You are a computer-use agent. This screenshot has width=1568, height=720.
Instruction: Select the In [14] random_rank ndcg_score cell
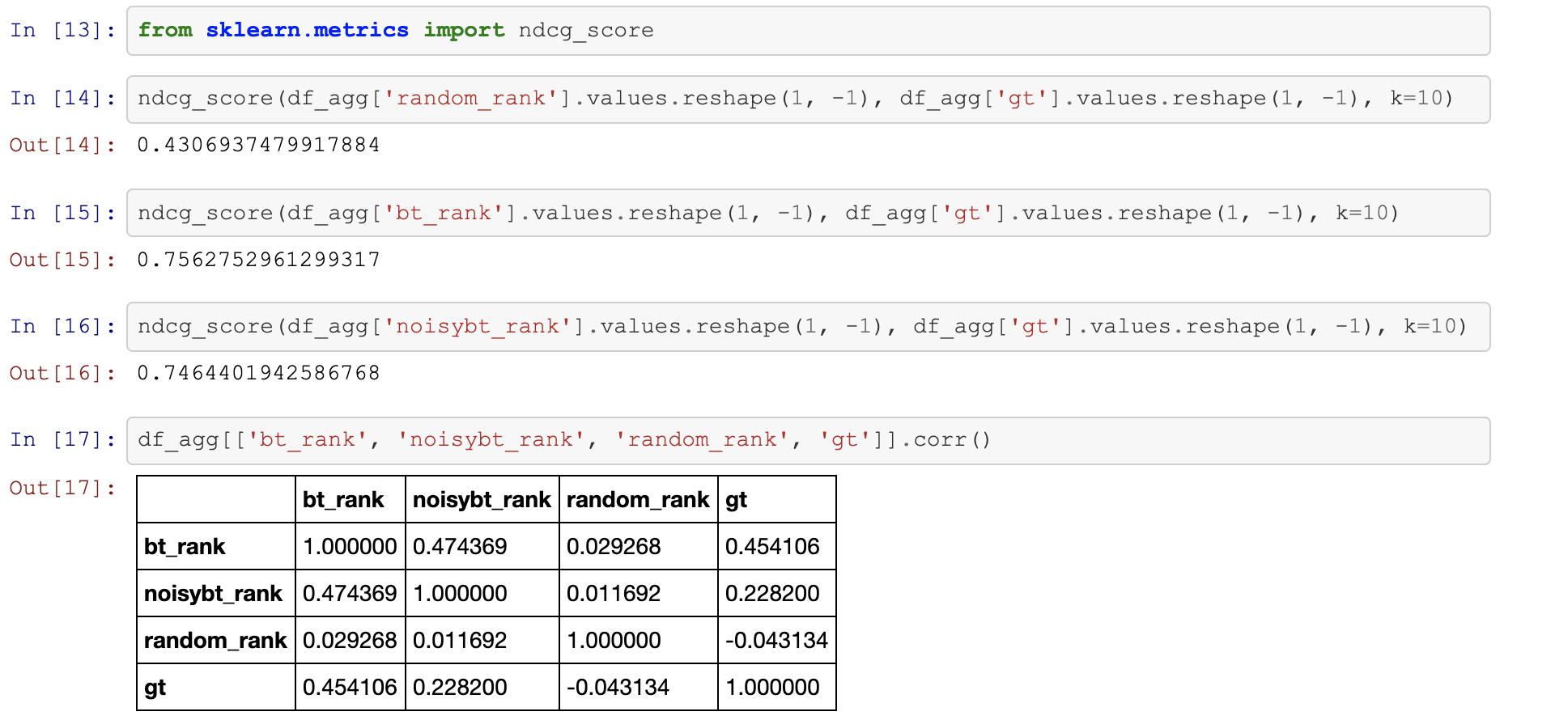pos(808,99)
